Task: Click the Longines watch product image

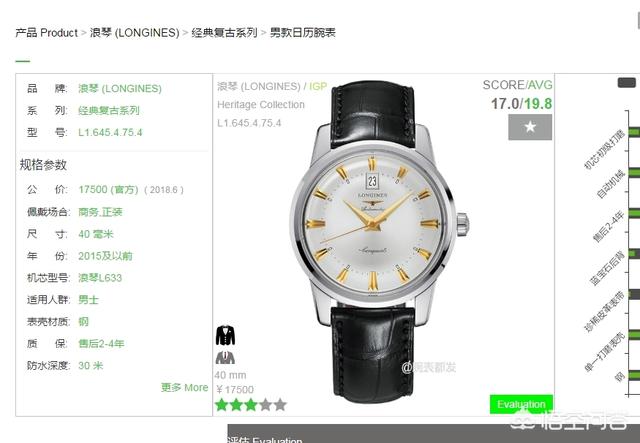Action: tap(379, 241)
